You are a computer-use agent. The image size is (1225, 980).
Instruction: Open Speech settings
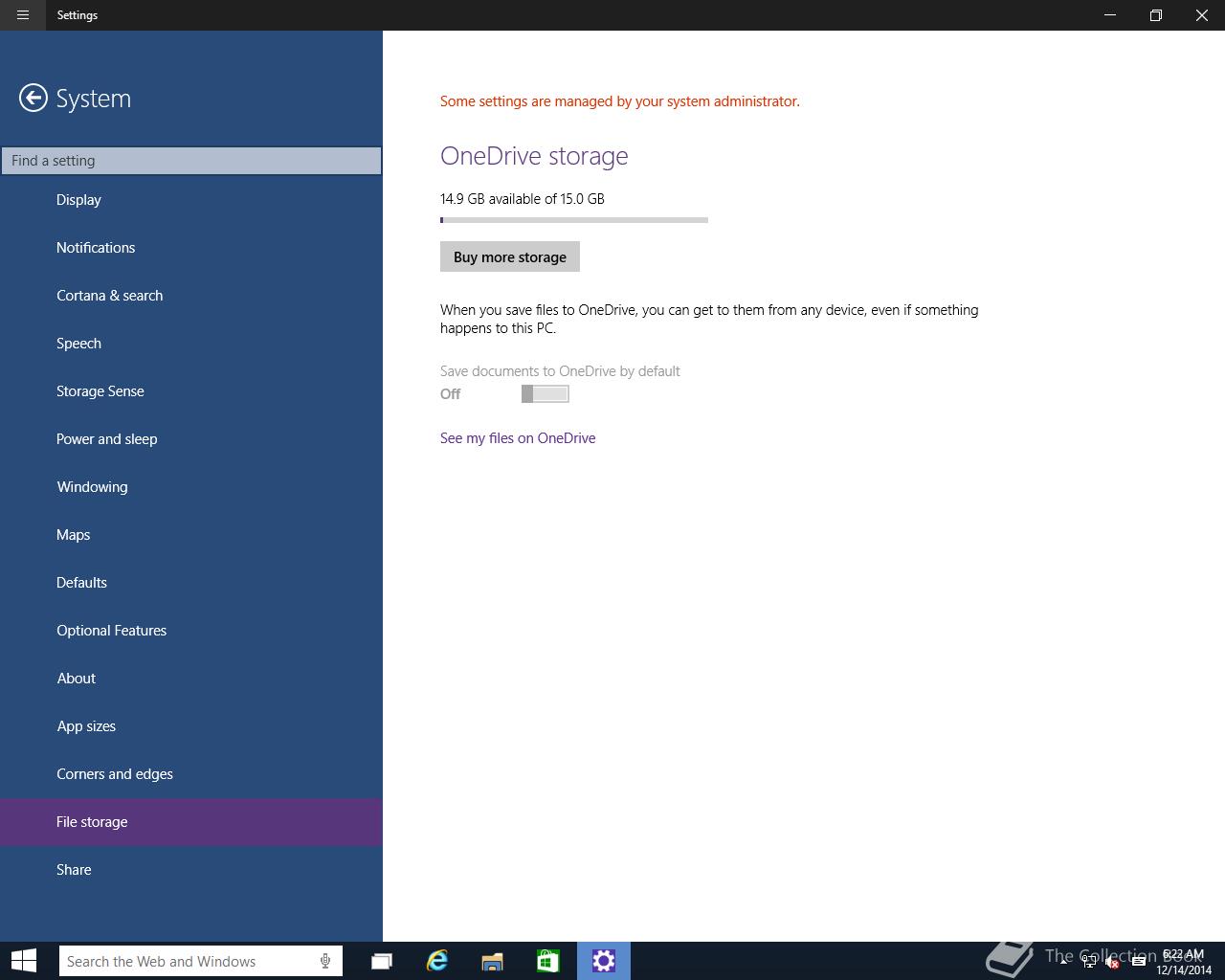pos(191,344)
